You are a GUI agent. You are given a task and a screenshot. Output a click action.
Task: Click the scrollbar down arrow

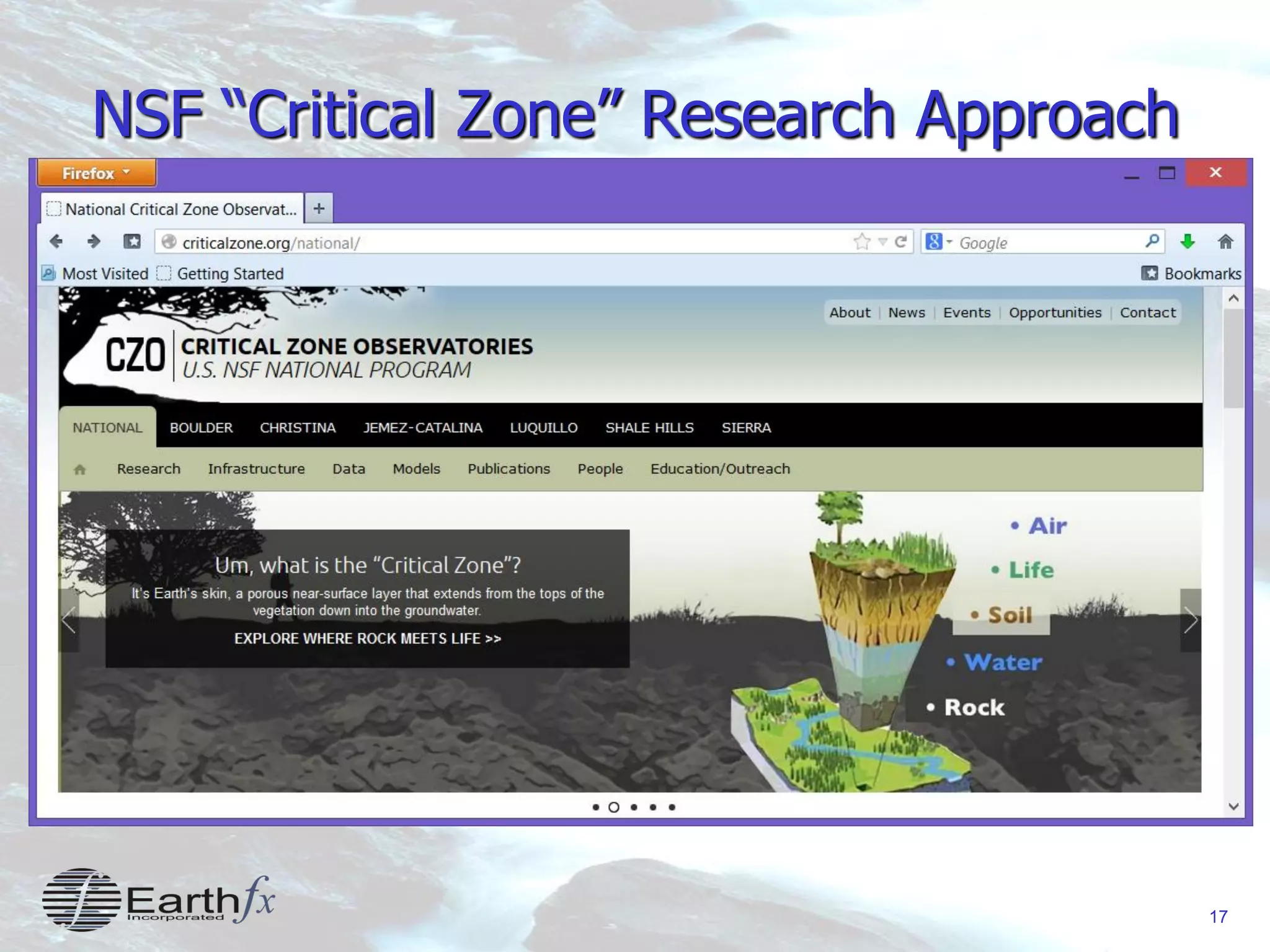click(x=1233, y=806)
